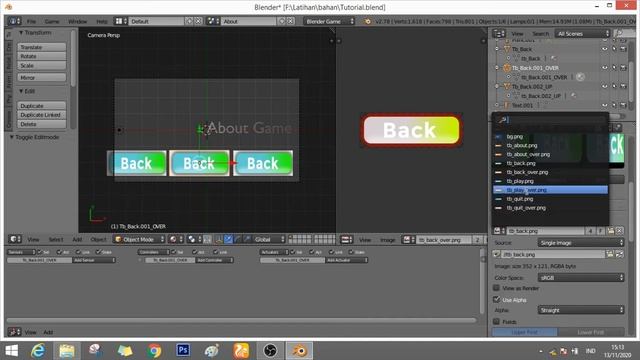Click the info editor type icon at top-left
The width and height of the screenshot is (640, 360).
[x=14, y=21]
